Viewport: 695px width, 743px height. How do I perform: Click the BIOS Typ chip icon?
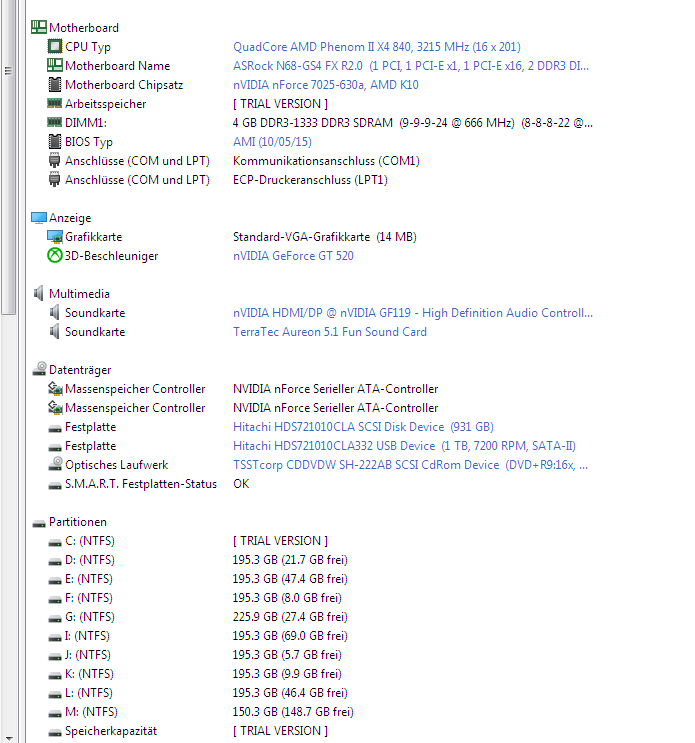(x=55, y=141)
